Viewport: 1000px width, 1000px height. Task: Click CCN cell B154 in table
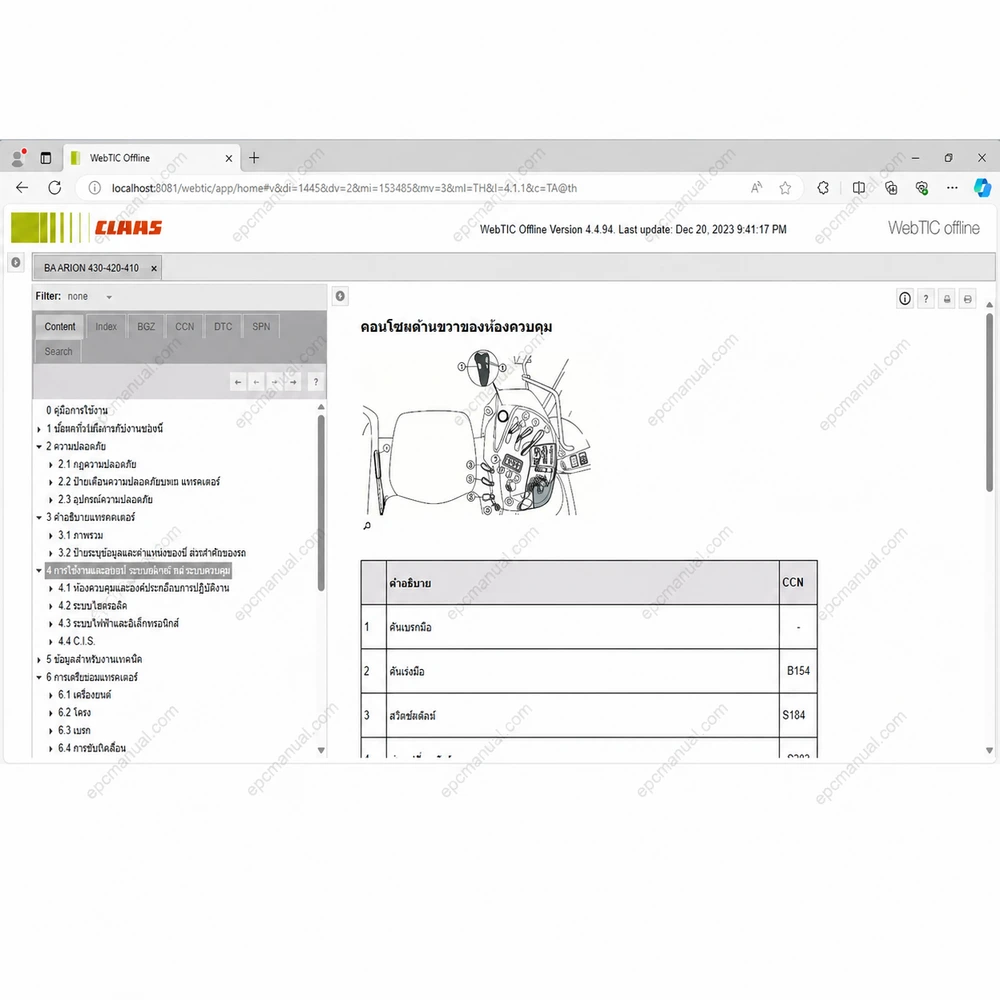click(x=798, y=671)
